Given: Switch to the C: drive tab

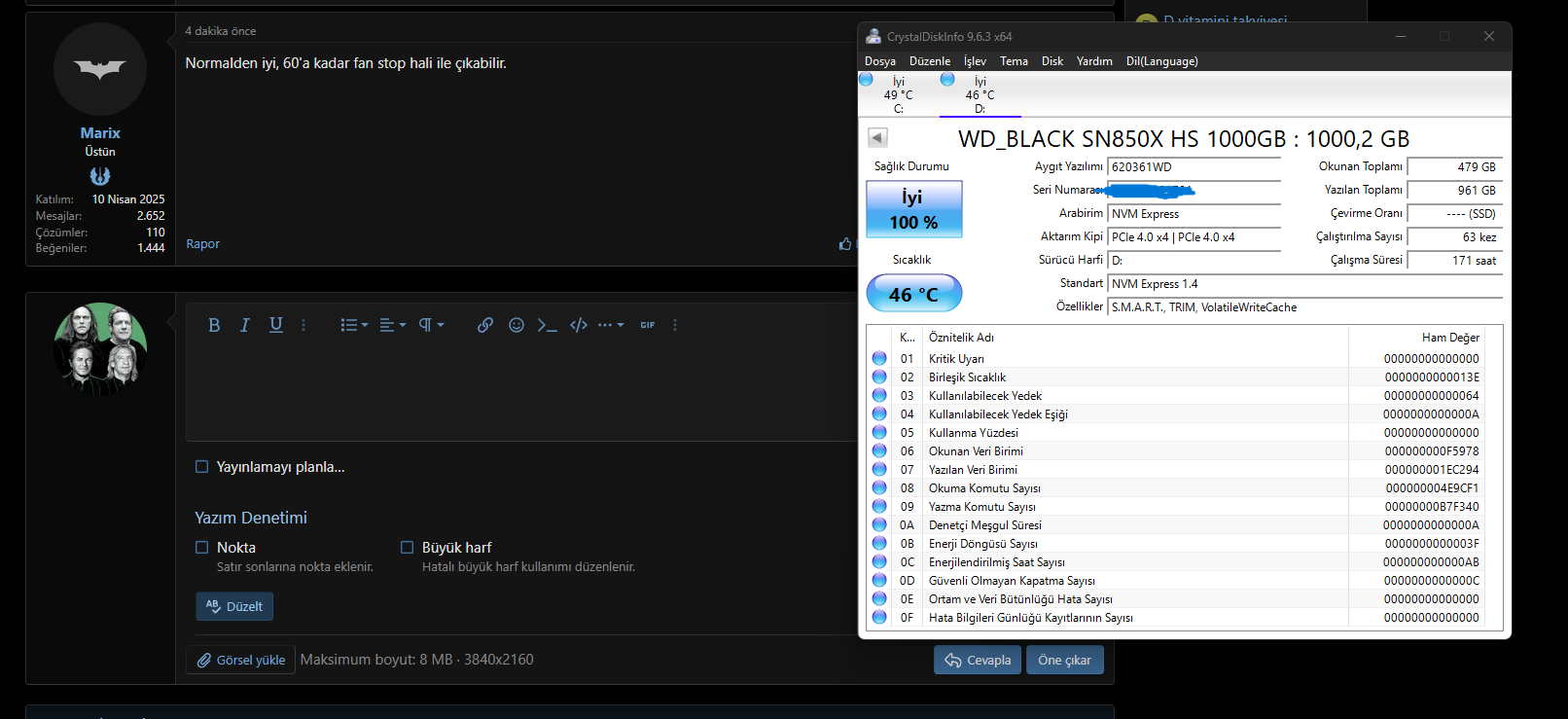Looking at the screenshot, I should coord(898,94).
